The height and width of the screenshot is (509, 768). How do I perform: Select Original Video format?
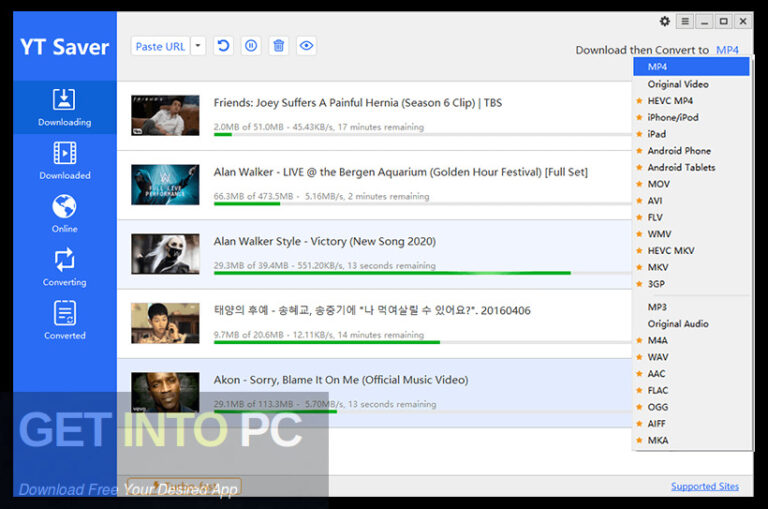(691, 84)
